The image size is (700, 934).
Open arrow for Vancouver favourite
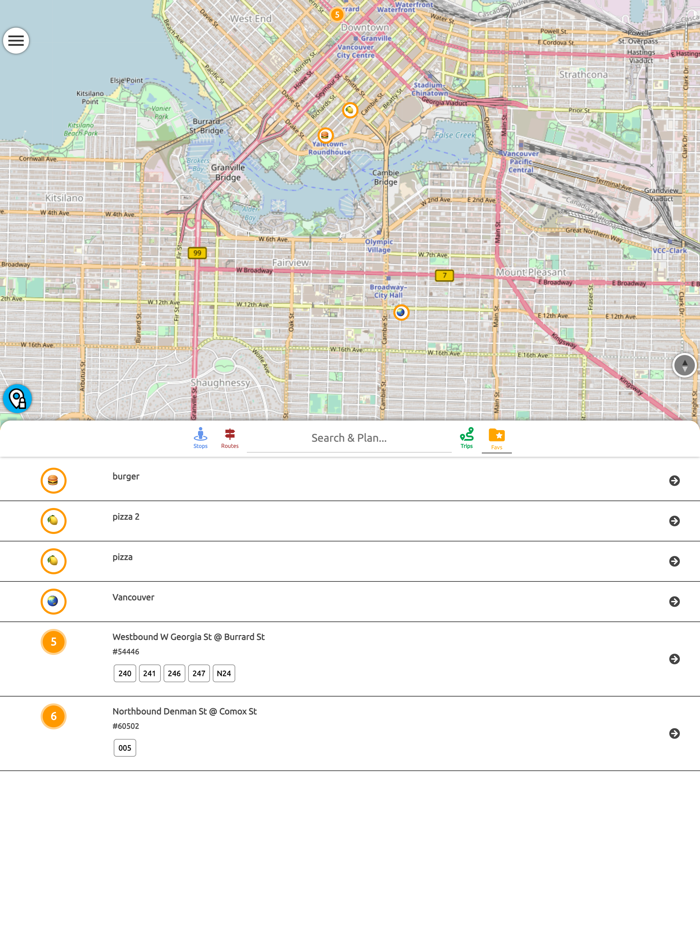click(674, 602)
